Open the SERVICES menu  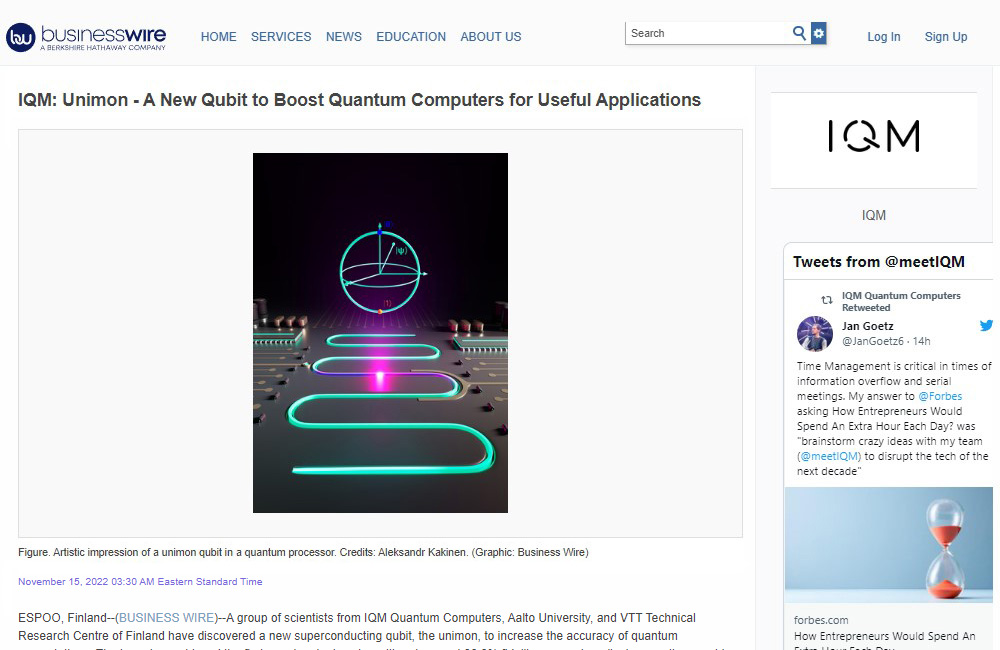[x=281, y=37]
